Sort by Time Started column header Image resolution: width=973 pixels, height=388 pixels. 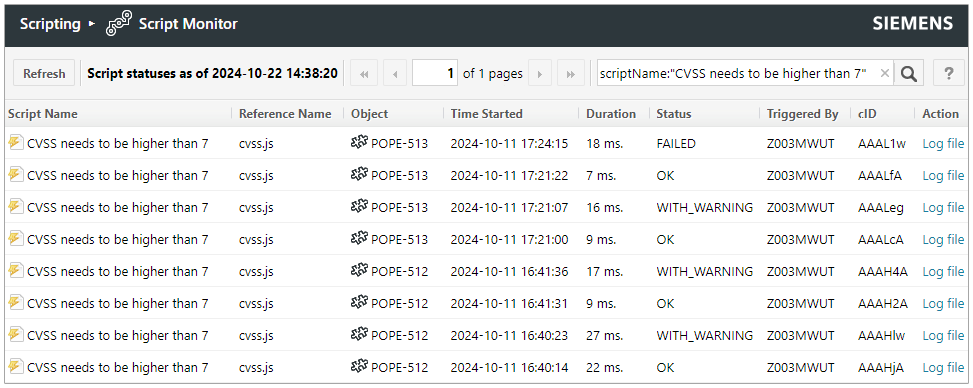[x=486, y=114]
